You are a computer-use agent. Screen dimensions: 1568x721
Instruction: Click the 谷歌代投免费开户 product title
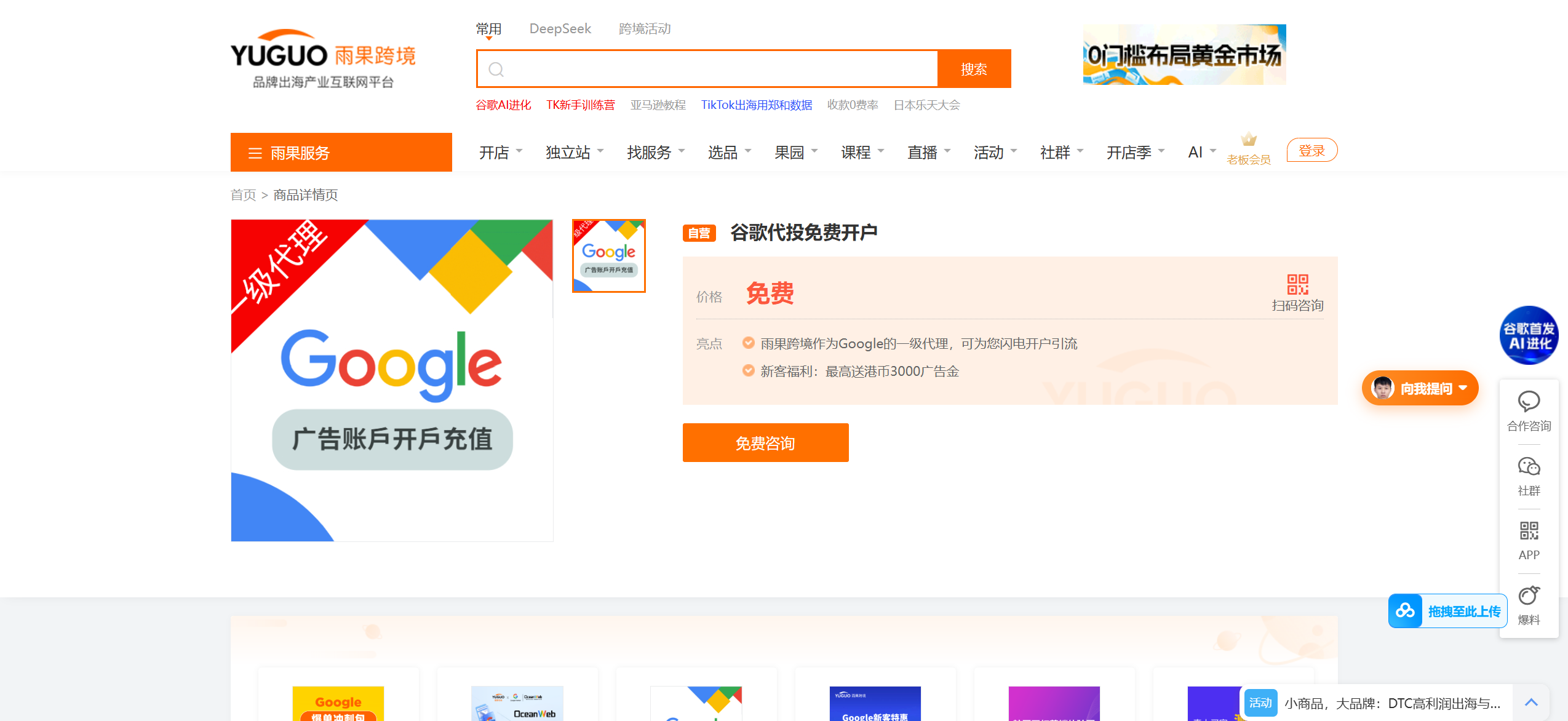804,233
